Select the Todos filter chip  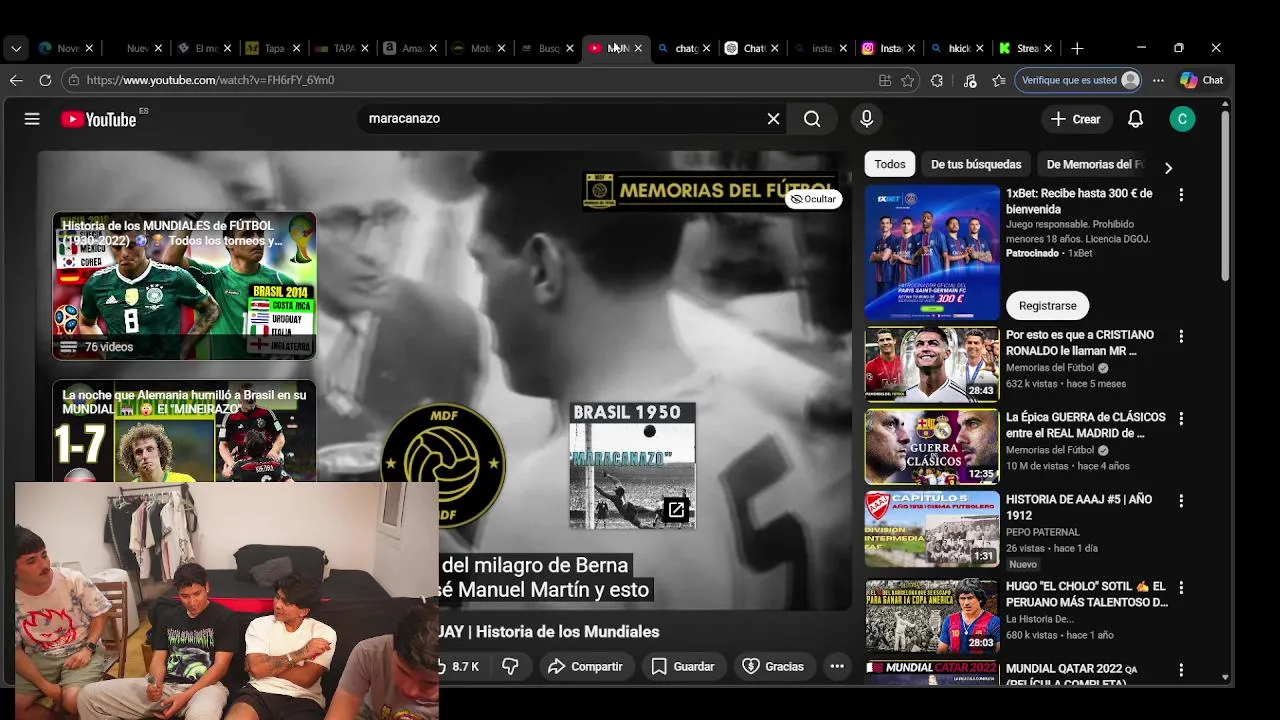tap(890, 164)
